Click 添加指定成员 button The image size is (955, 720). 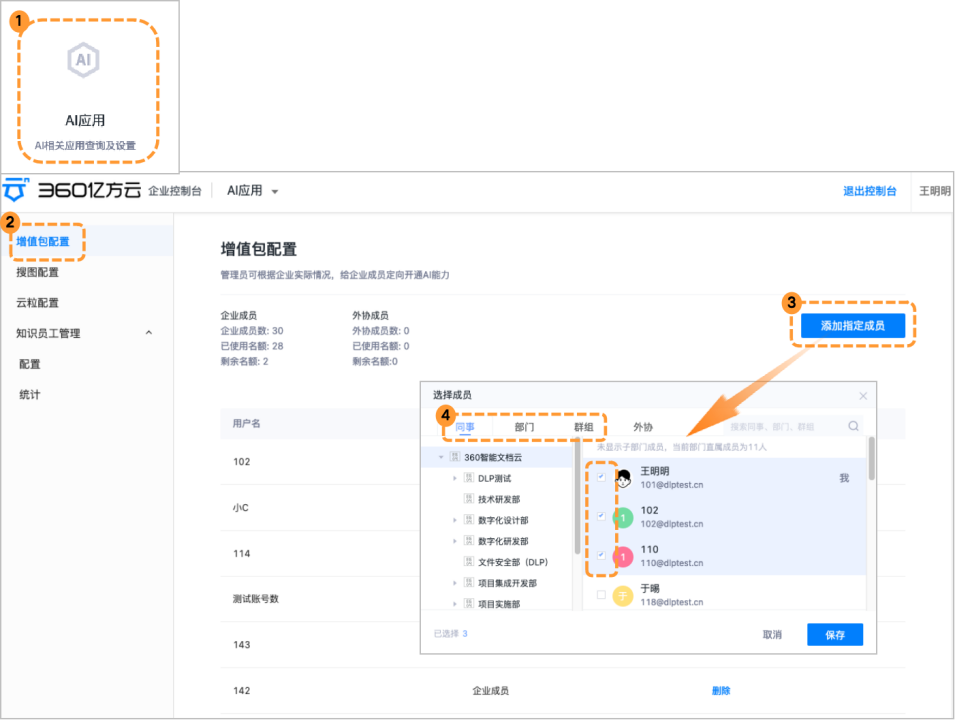pos(853,325)
